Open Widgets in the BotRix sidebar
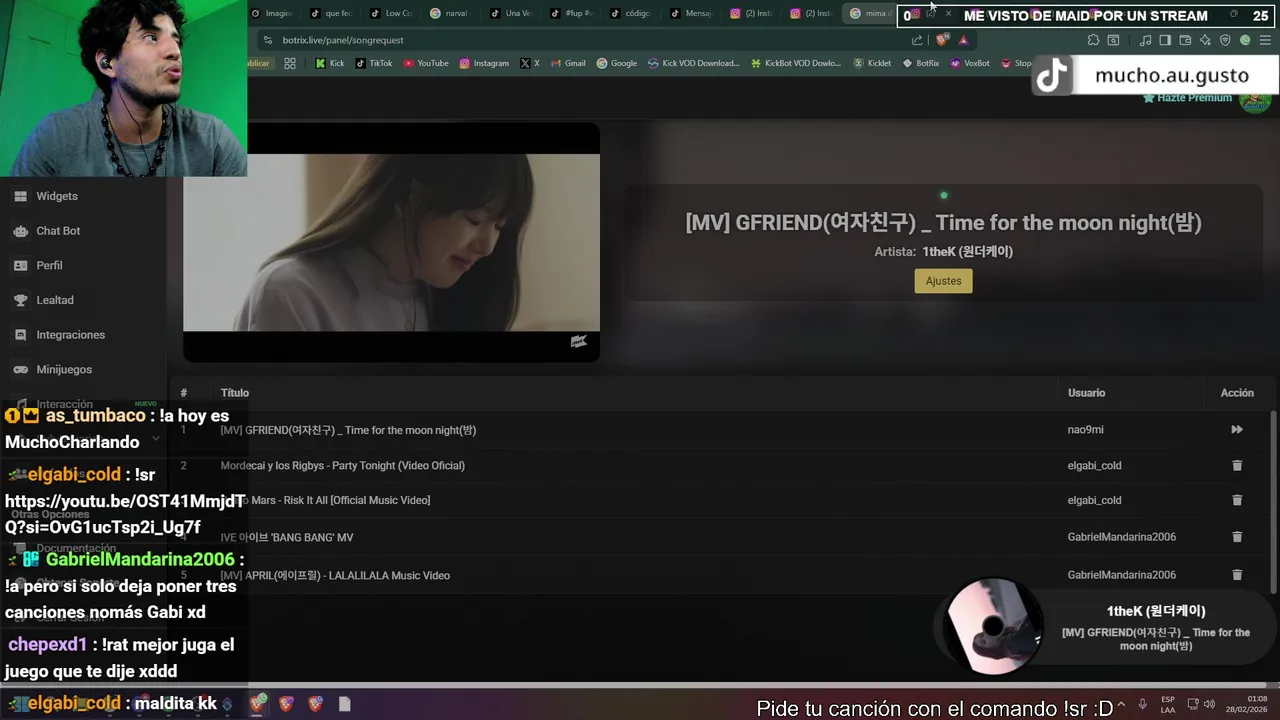Viewport: 1280px width, 720px height. 57,196
